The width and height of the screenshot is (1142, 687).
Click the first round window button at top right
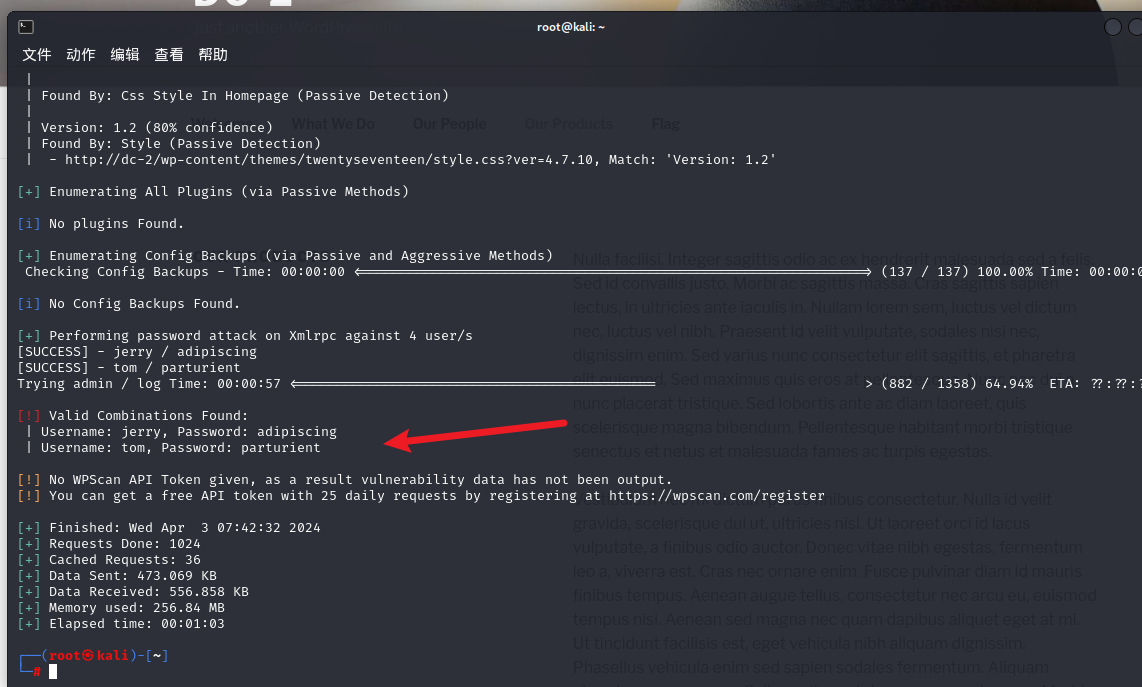point(1112,27)
